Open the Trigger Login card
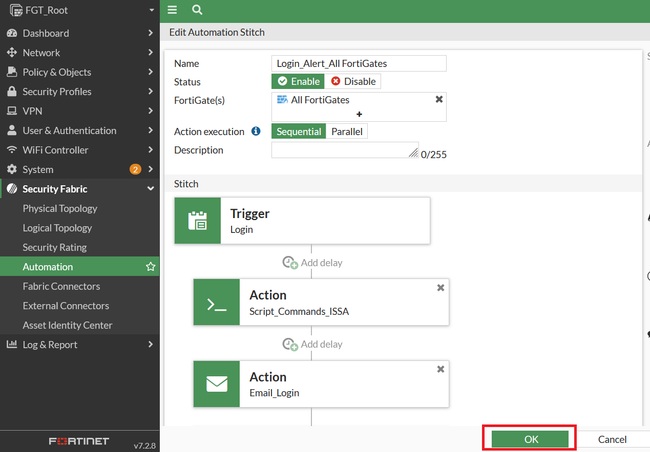650x452 pixels. [x=303, y=221]
